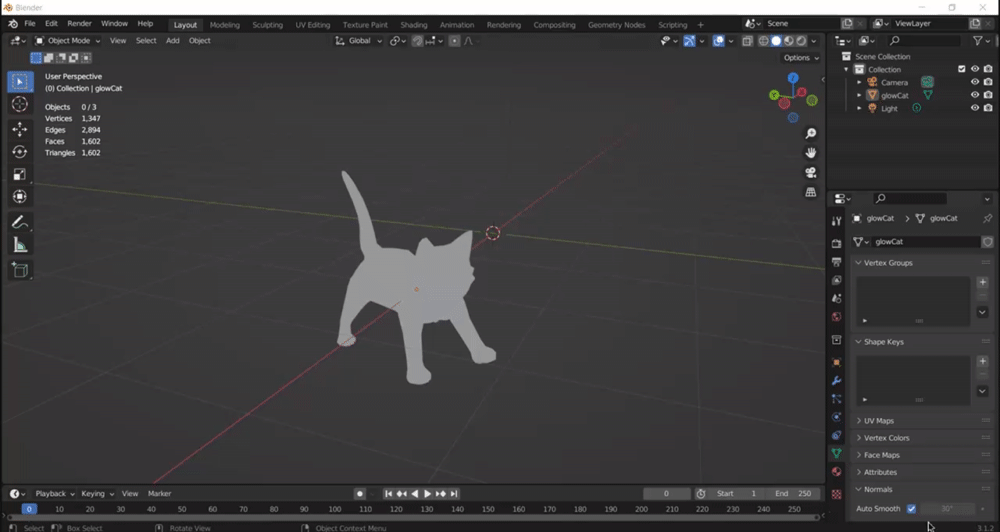Choose the Measure tool
Image resolution: width=1000 pixels, height=532 pixels.
coord(20,245)
